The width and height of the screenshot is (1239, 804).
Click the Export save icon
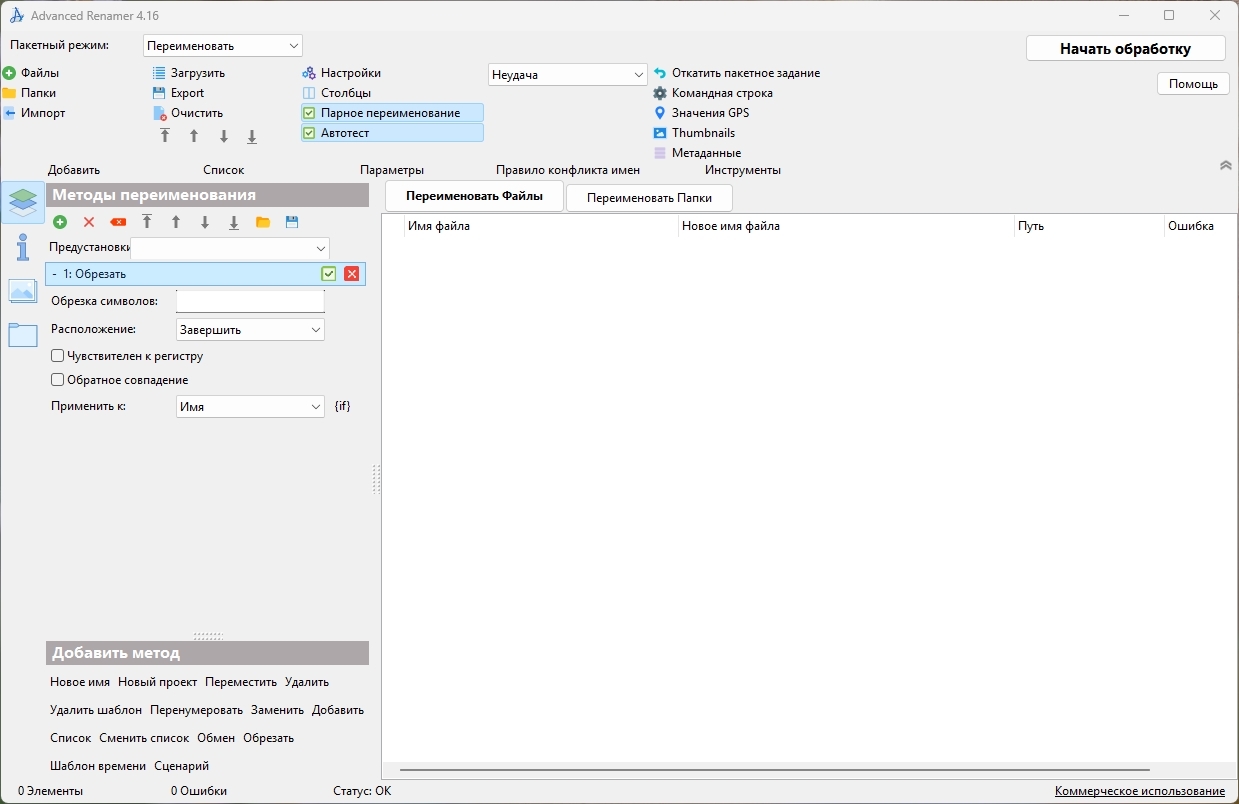tap(159, 93)
